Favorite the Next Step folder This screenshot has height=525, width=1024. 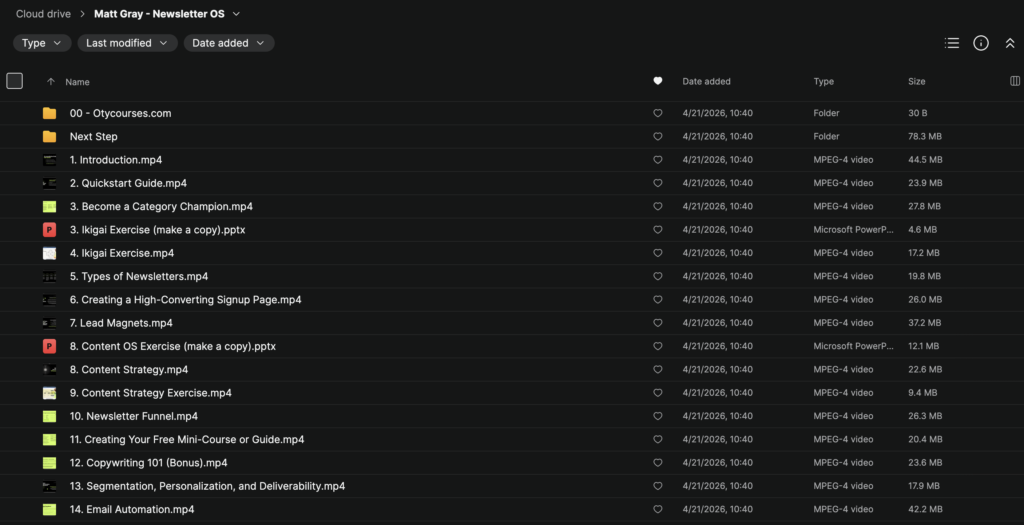658,136
